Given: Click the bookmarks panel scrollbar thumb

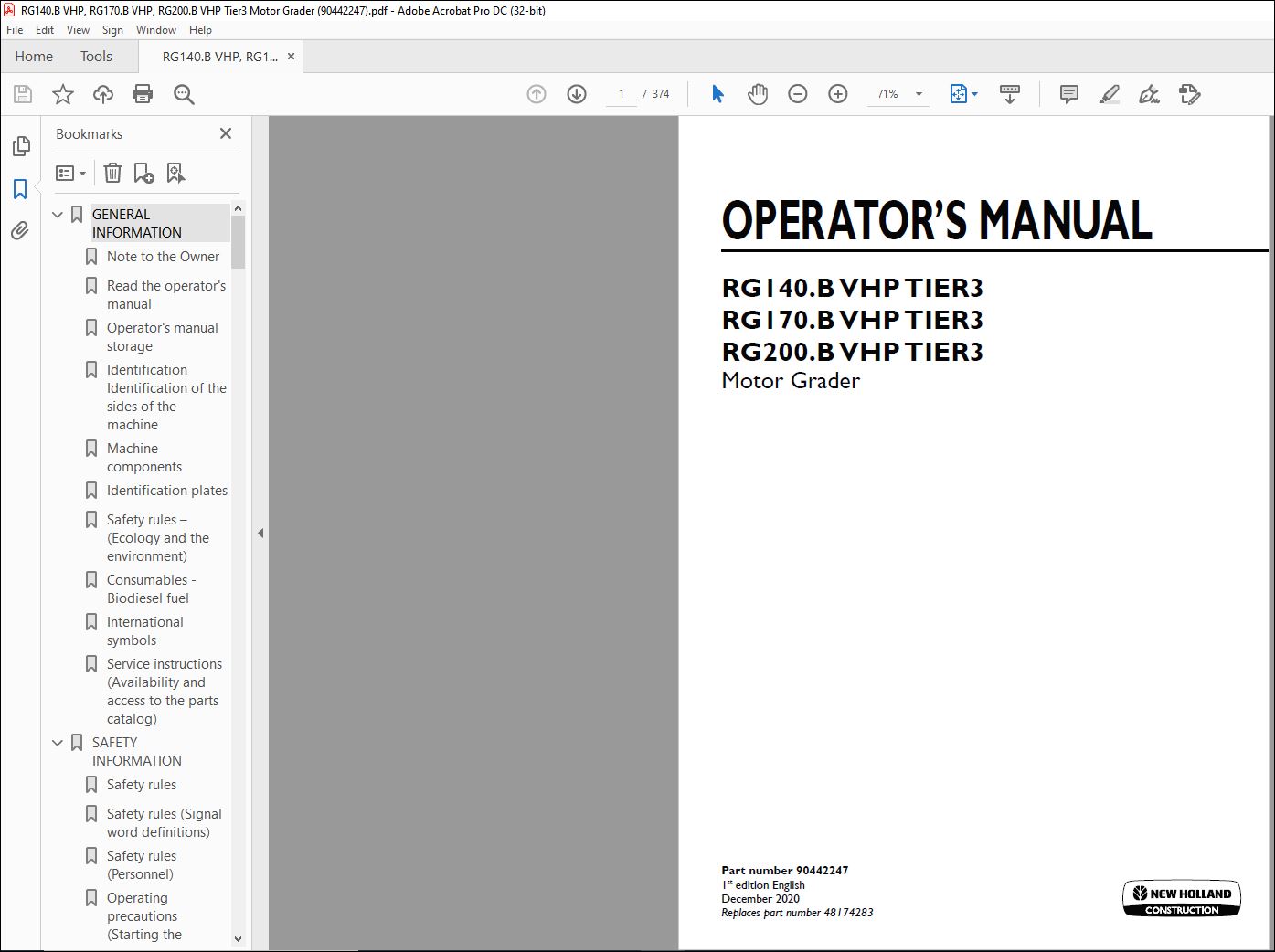Looking at the screenshot, I should (238, 242).
